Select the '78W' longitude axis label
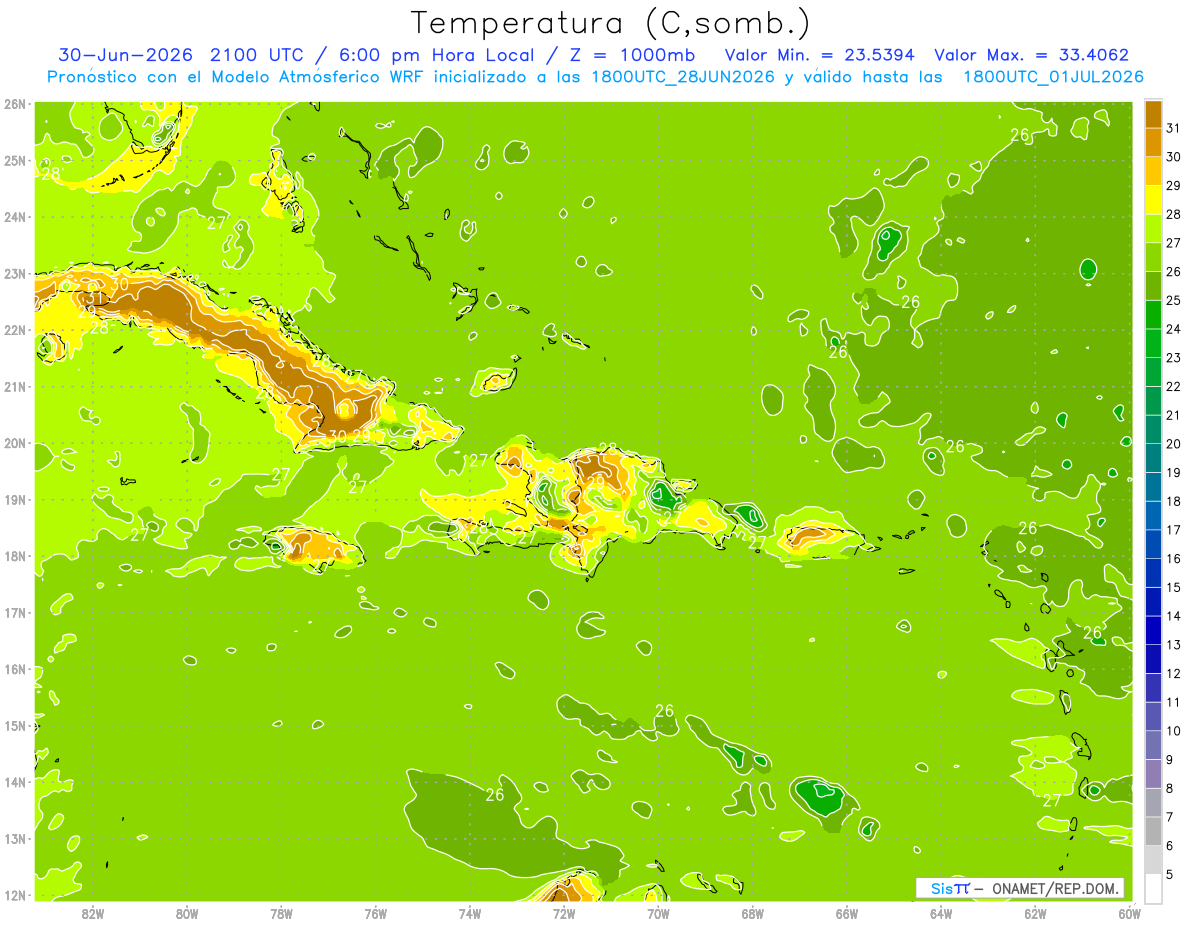This screenshot has width=1200, height=927. tap(281, 913)
